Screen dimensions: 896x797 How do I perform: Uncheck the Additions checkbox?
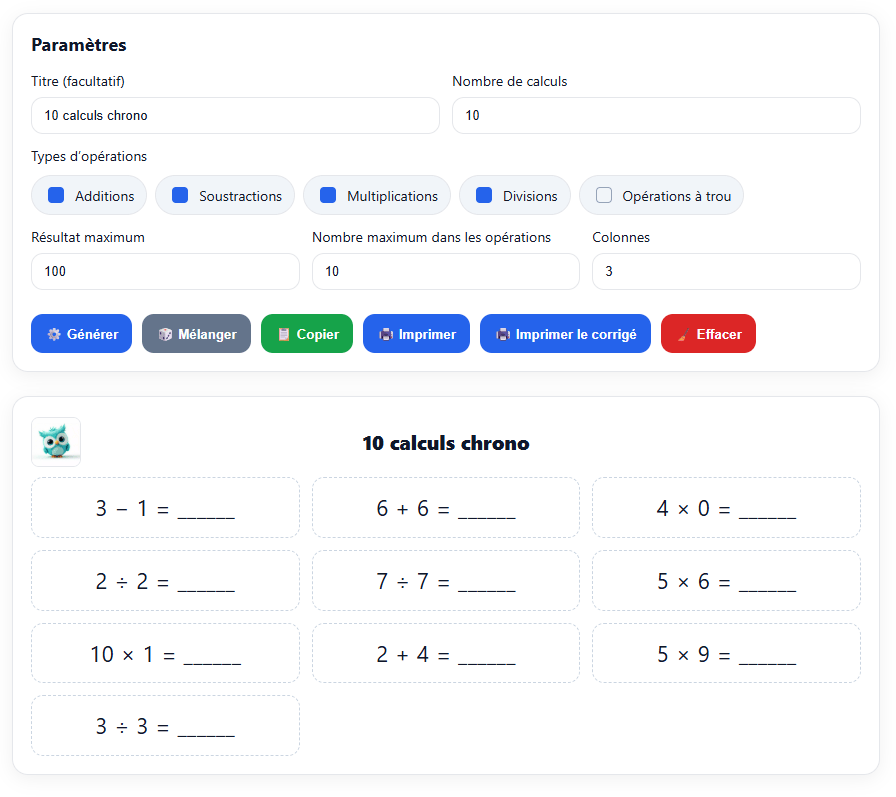(x=57, y=196)
